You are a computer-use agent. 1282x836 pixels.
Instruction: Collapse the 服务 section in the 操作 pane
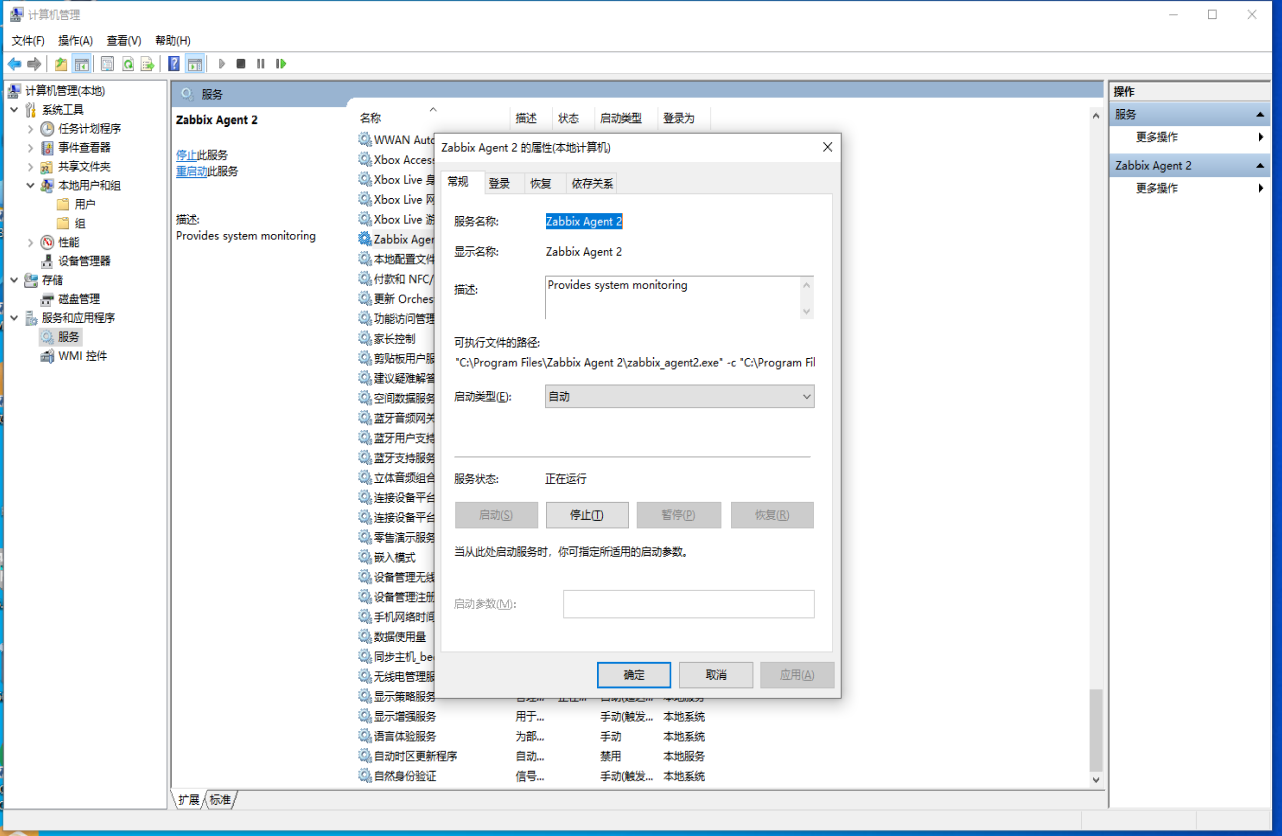pos(1261,115)
